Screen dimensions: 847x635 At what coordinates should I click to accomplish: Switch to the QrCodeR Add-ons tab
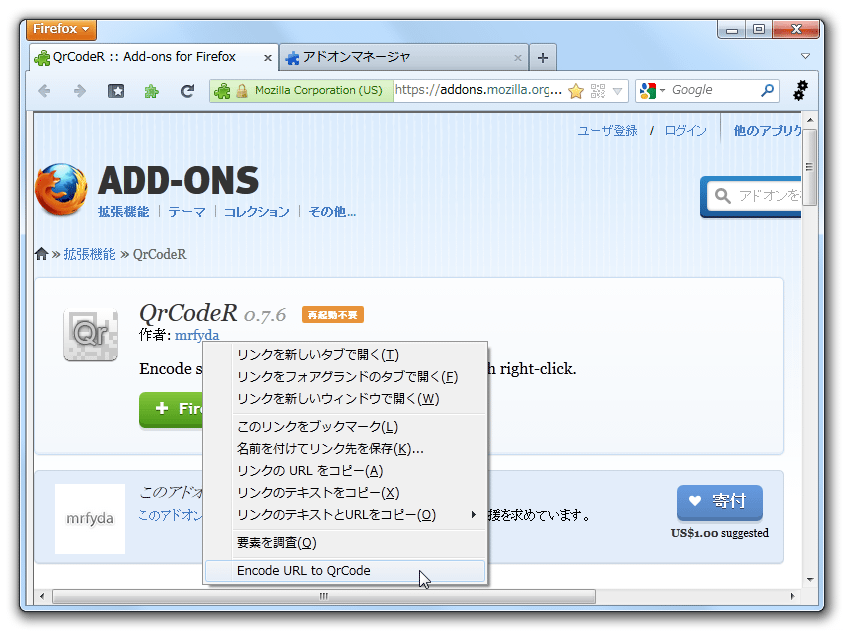pos(154,57)
